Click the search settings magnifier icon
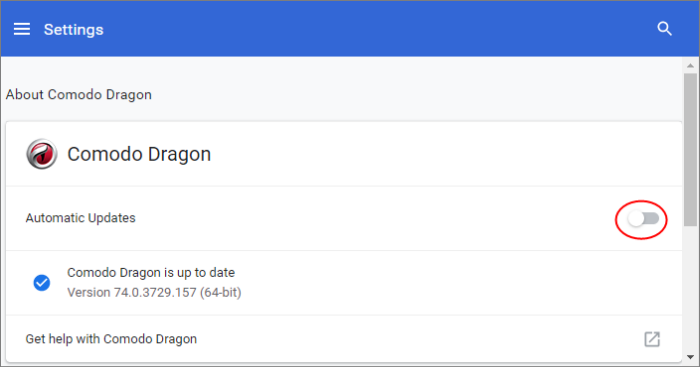Image resolution: width=700 pixels, height=367 pixels. [664, 29]
